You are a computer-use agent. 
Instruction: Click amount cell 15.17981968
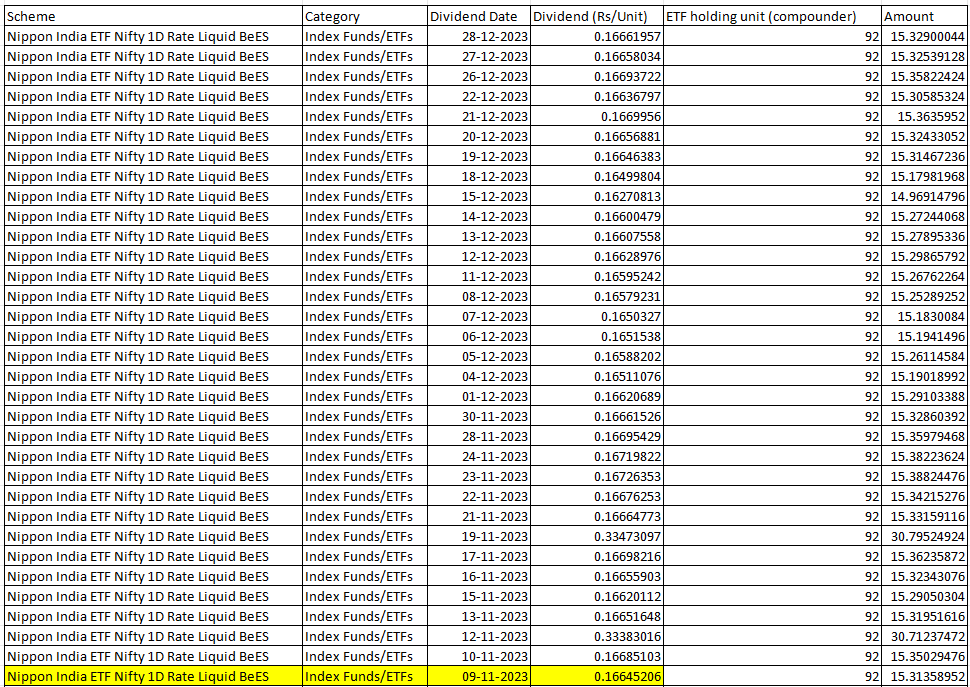[x=924, y=177]
